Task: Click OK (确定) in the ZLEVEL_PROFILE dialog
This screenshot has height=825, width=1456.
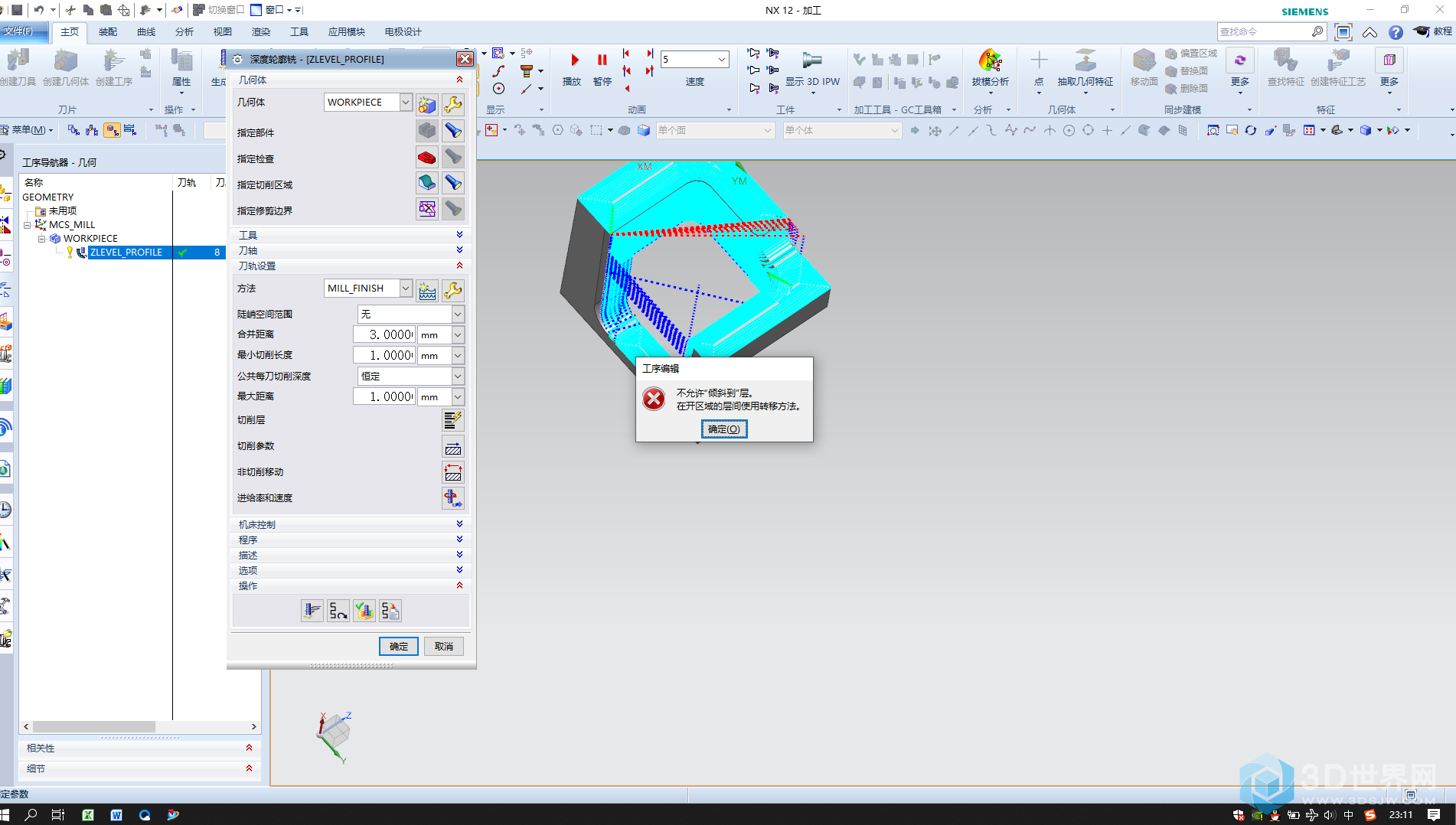Action: point(399,646)
